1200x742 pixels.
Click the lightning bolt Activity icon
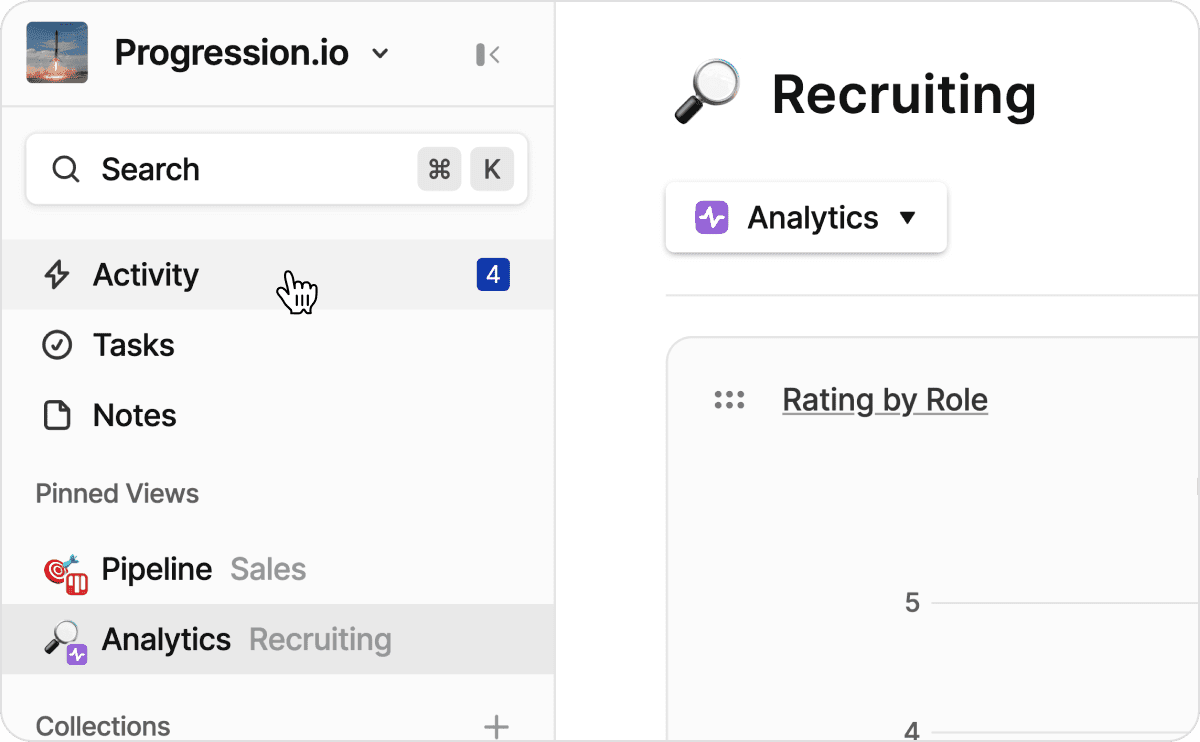point(57,275)
